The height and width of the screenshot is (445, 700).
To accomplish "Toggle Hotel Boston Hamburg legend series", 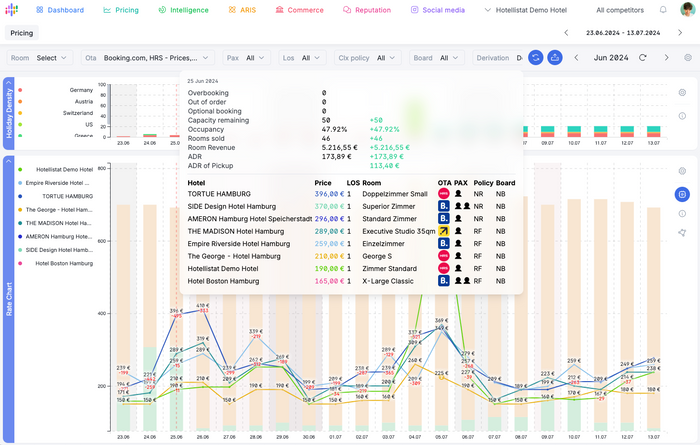I will pos(56,263).
